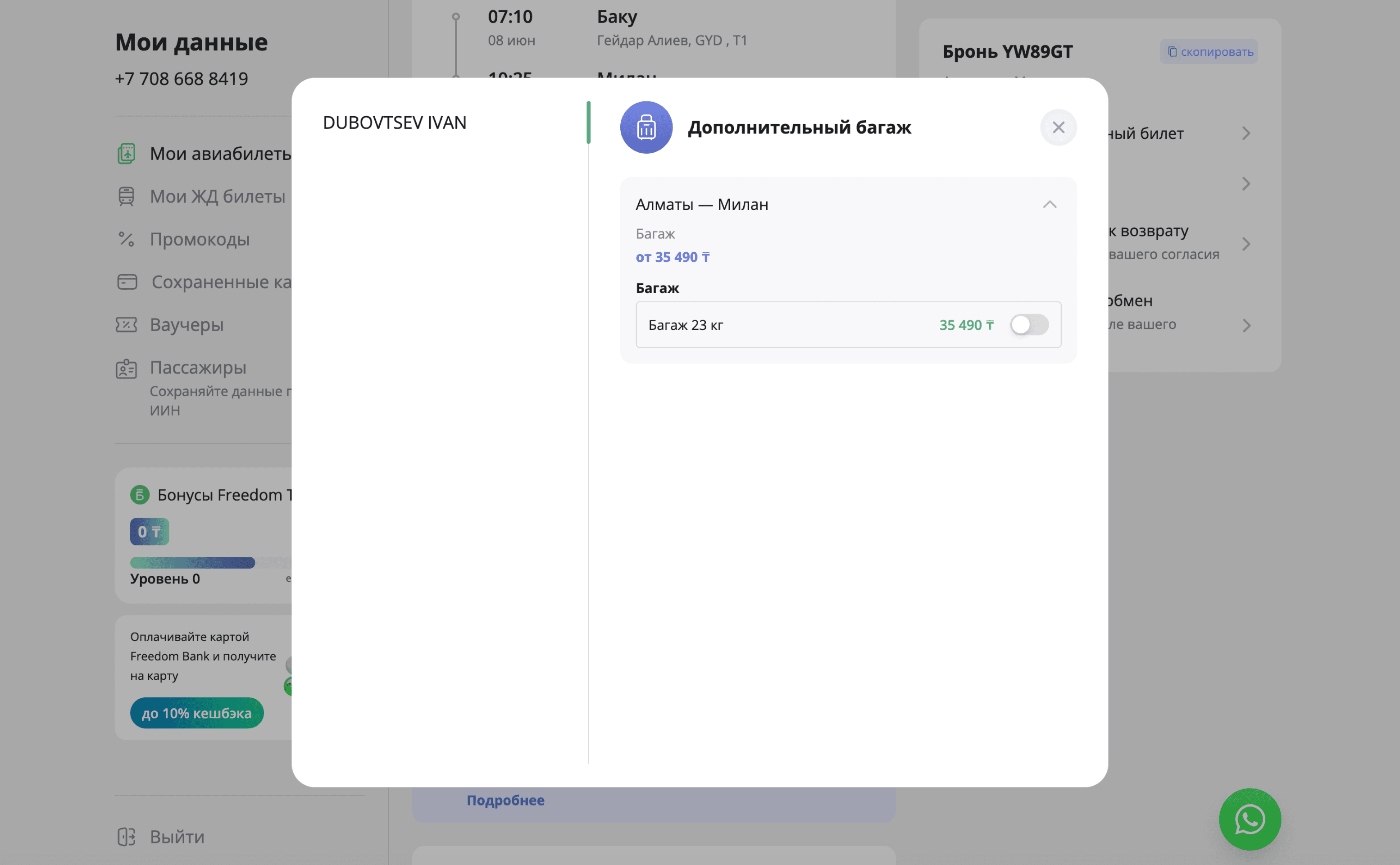Click the Подробнее link
The image size is (1400, 865).
tap(505, 800)
